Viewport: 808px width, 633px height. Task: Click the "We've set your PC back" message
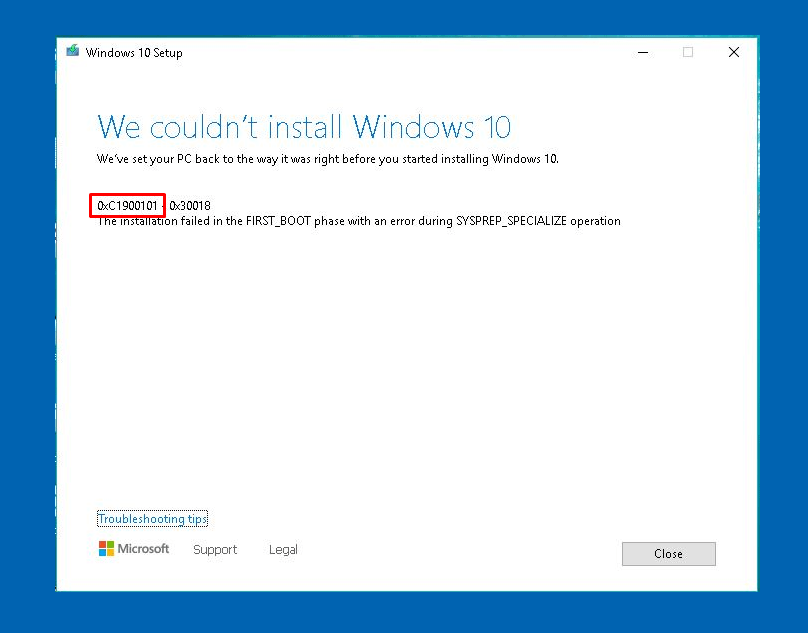[327, 159]
